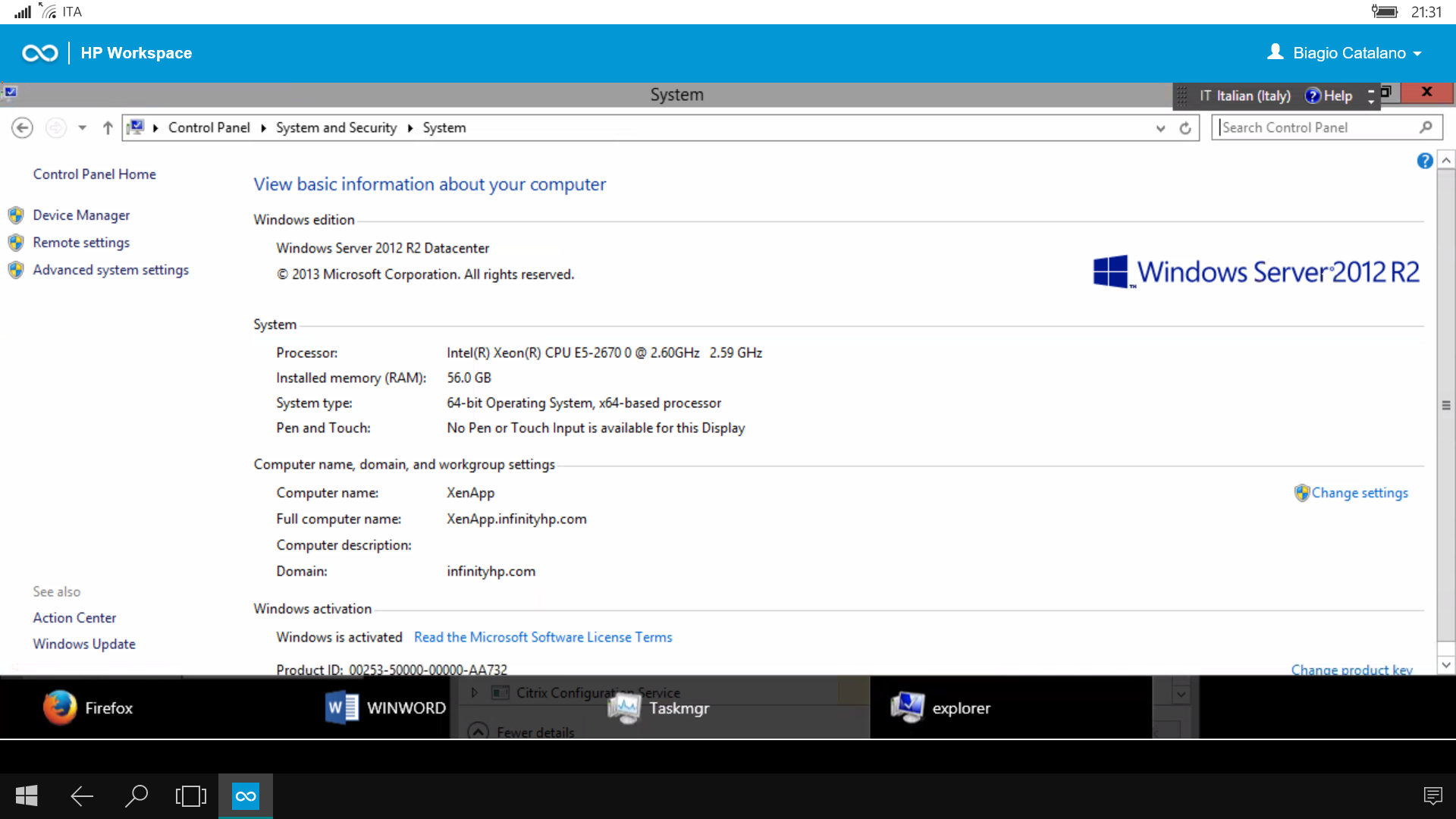Viewport: 1456px width, 819px height.
Task: Click the HP Workspace infinity logo
Action: coord(40,53)
